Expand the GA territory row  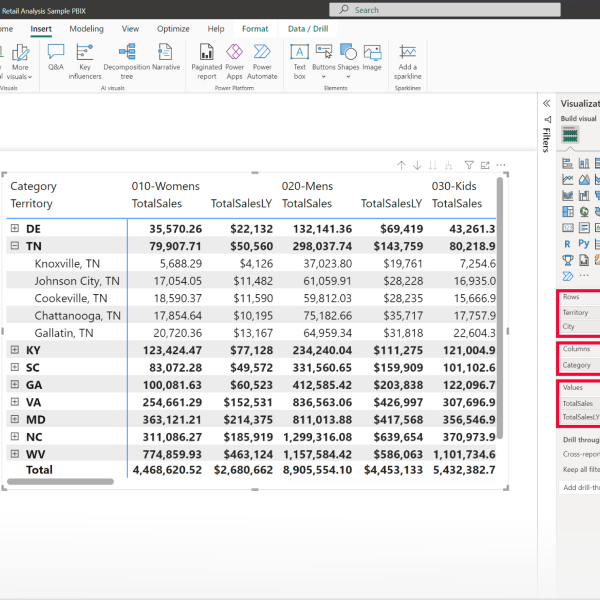tap(15, 384)
